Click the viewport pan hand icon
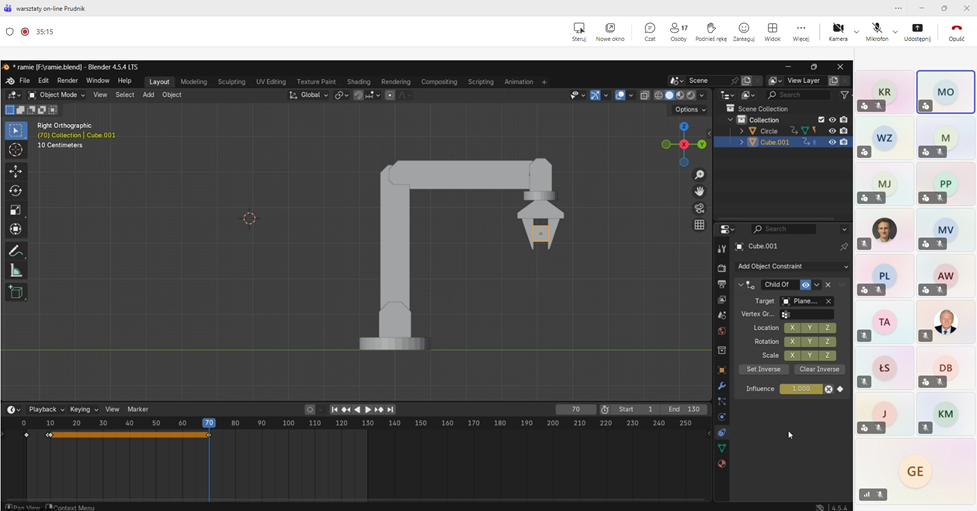The height and width of the screenshot is (511, 977). 700,191
